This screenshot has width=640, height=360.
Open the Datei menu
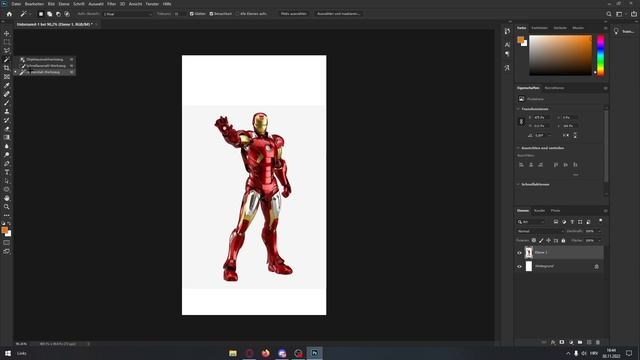click(16, 4)
